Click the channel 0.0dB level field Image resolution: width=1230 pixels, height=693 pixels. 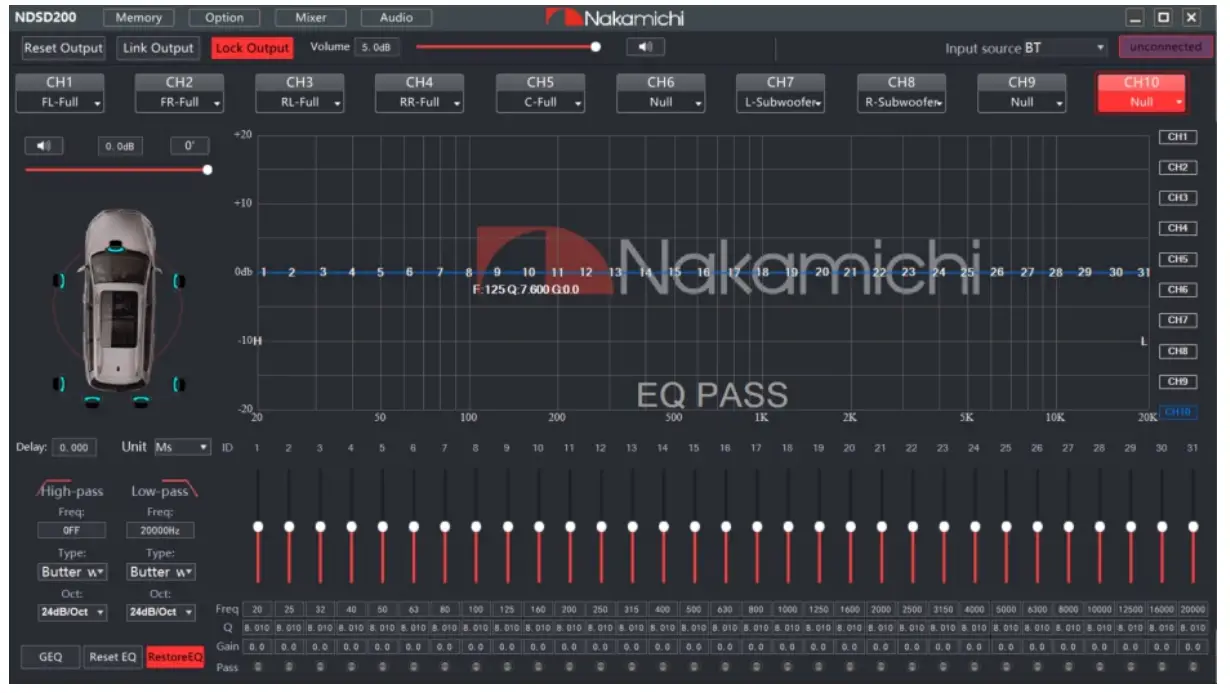click(x=121, y=146)
